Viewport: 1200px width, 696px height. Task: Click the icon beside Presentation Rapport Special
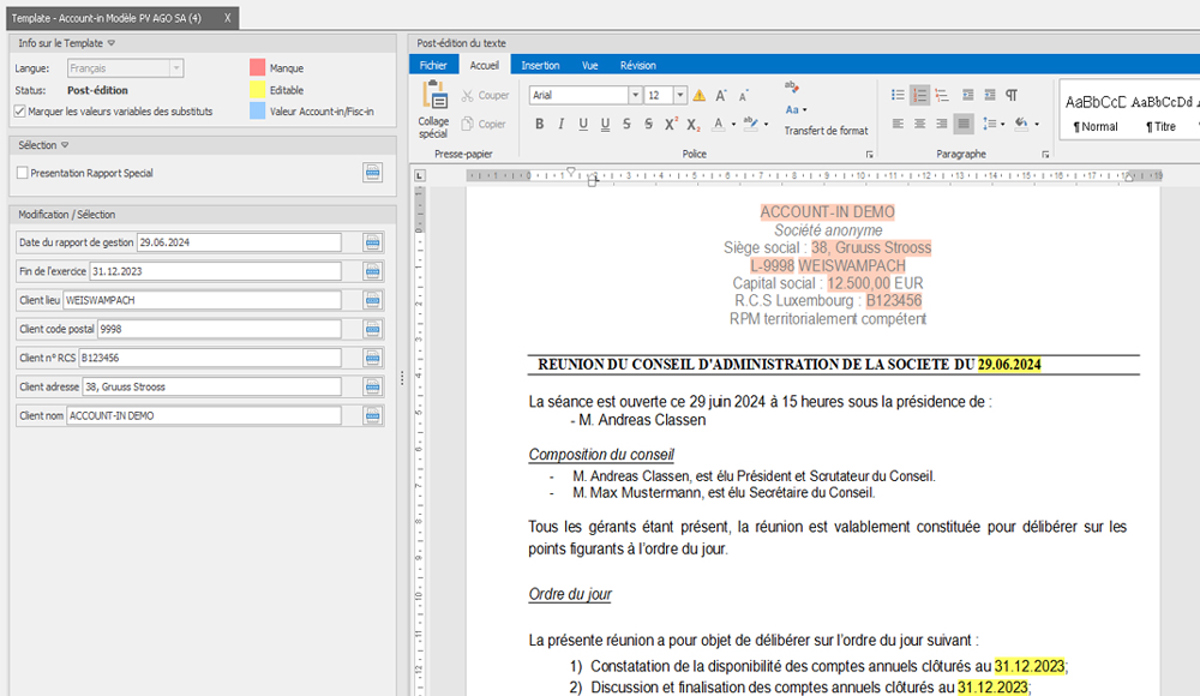point(372,173)
